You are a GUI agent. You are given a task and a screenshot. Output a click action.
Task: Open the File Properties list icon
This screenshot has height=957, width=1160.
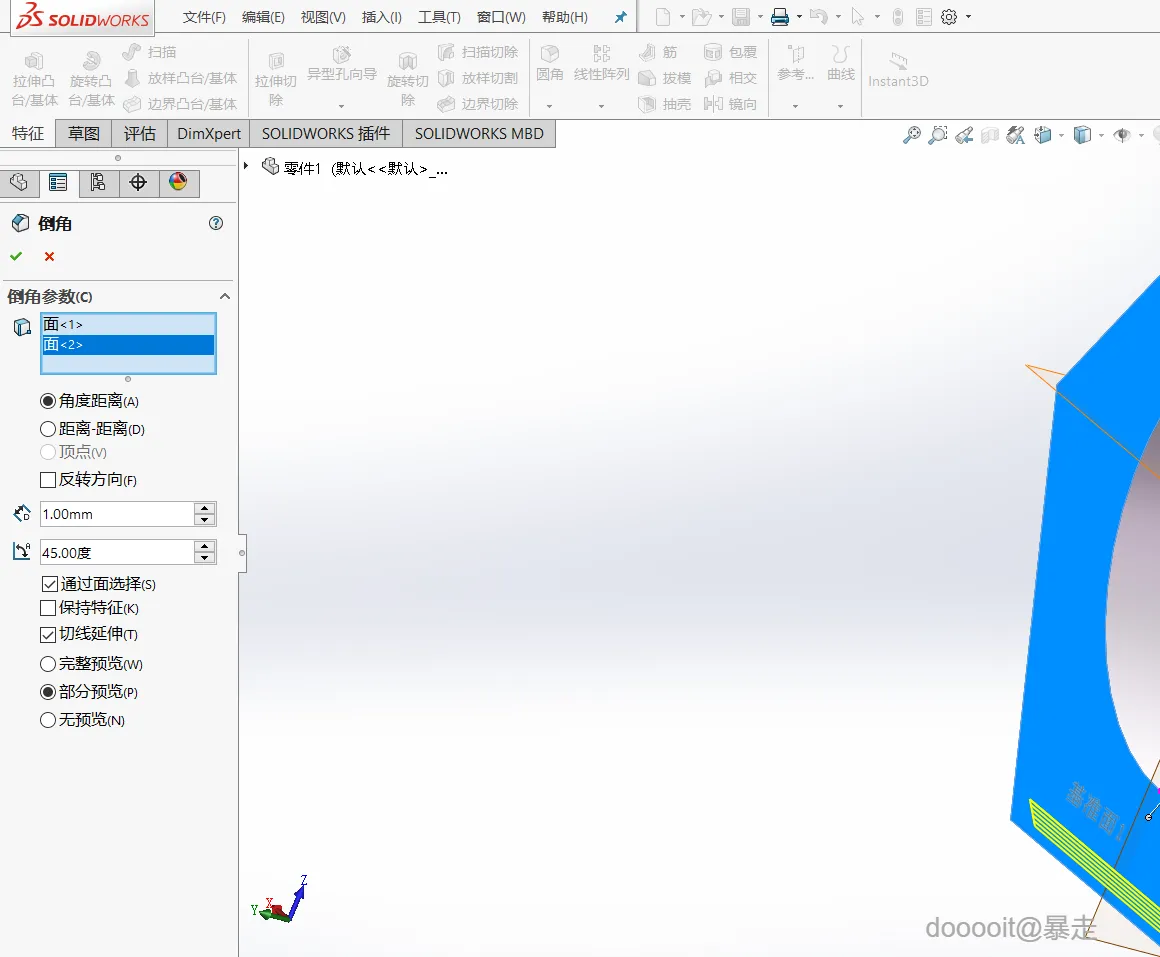924,16
